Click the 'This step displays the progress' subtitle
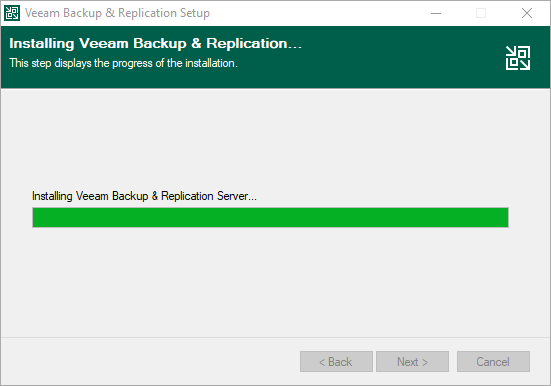The image size is (551, 386). point(123,63)
